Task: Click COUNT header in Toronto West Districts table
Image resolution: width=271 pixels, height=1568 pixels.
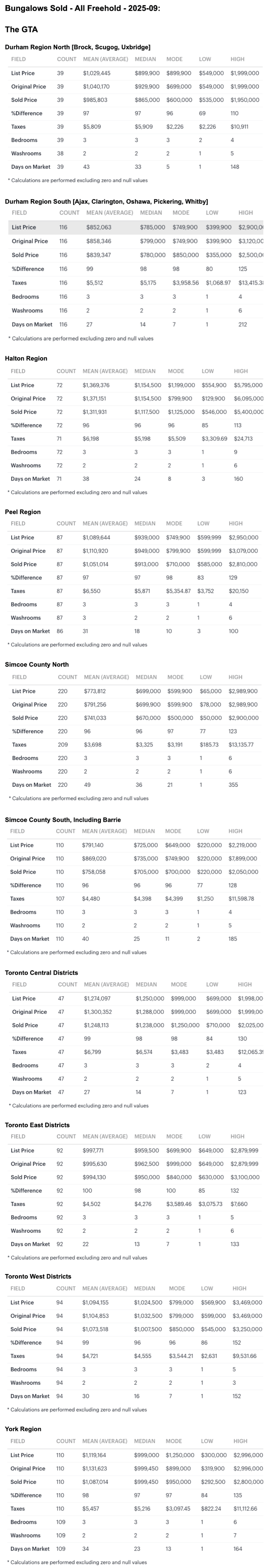Action: coord(66,1289)
